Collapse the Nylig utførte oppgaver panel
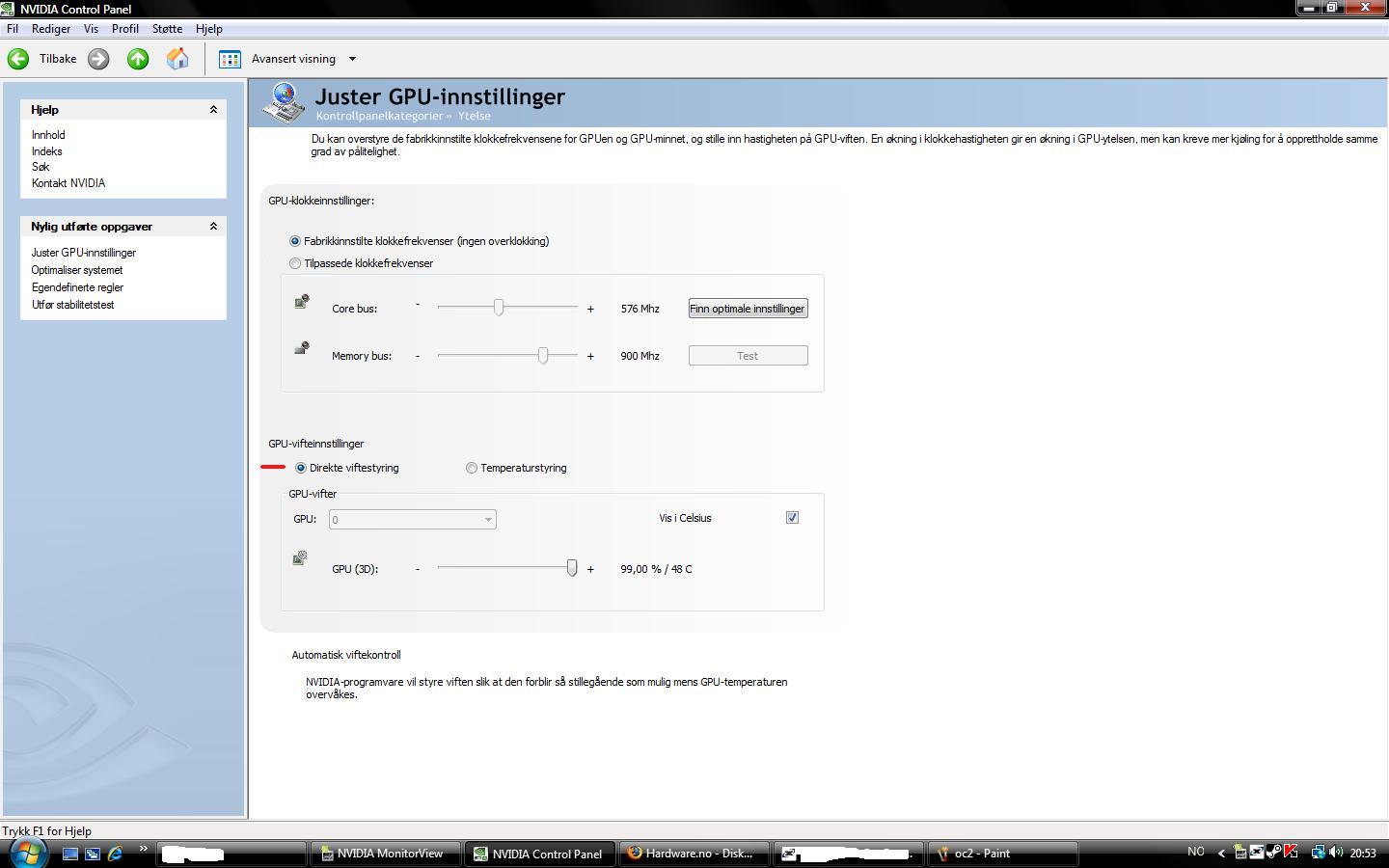The width and height of the screenshot is (1389, 868). coord(213,227)
